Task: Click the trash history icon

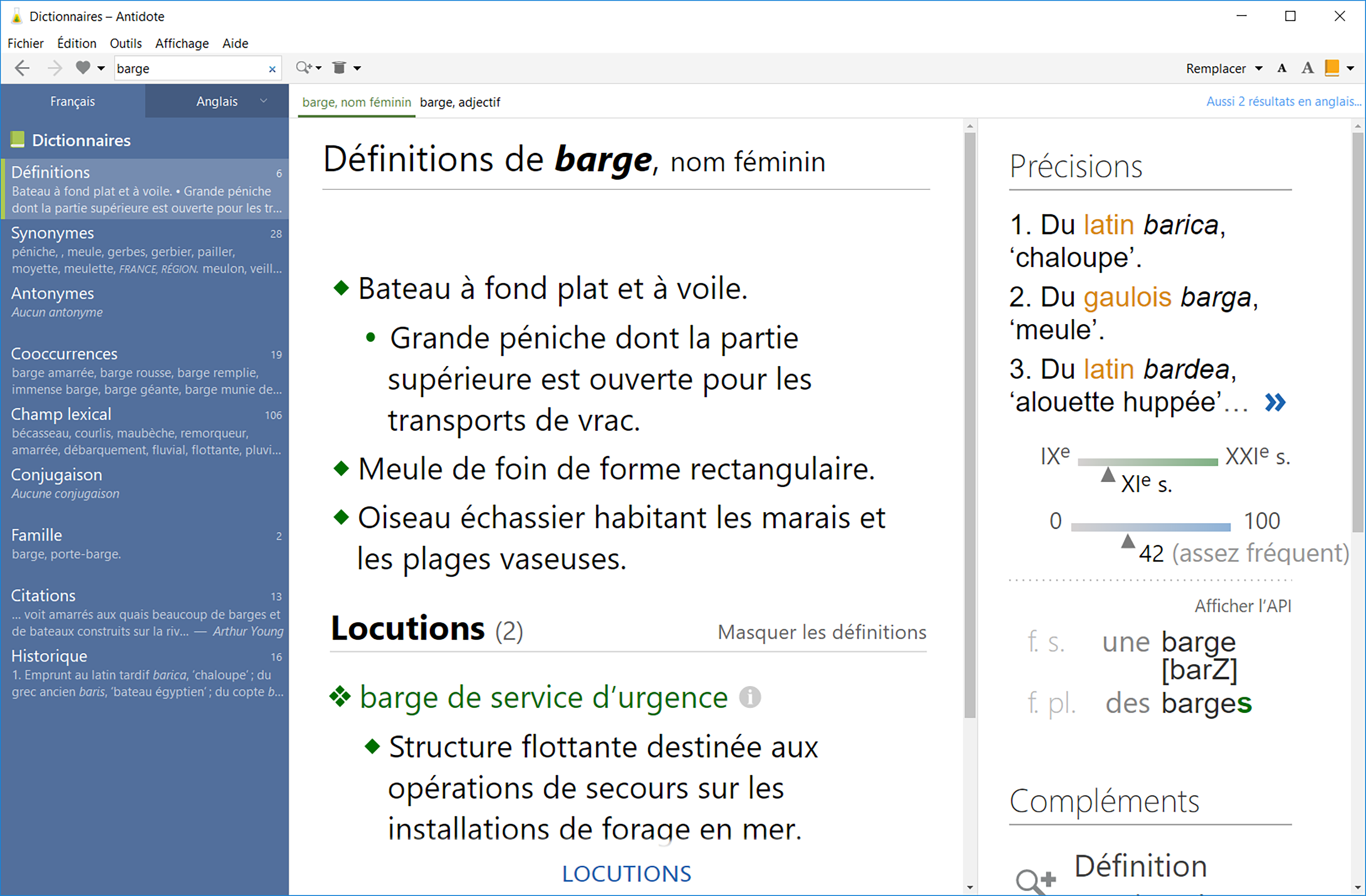Action: 339,68
